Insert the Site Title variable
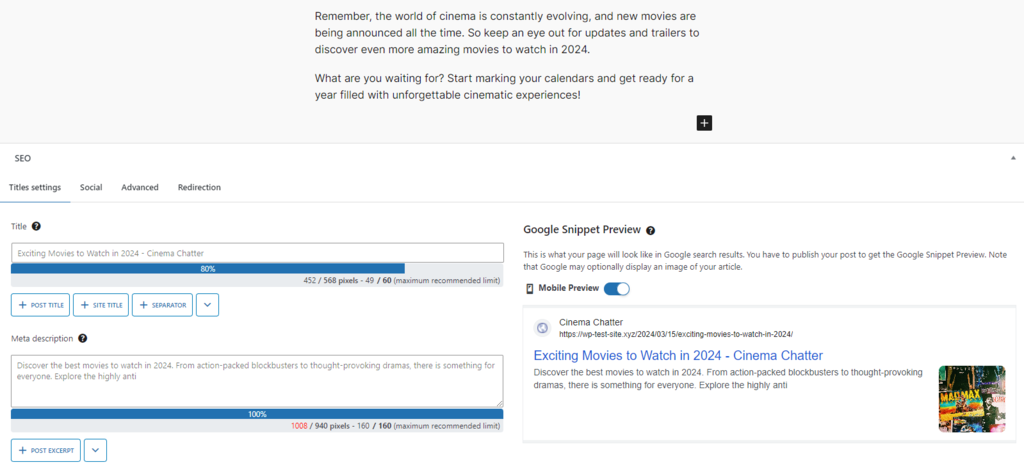Screen dimensions: 1024x474 pos(101,305)
